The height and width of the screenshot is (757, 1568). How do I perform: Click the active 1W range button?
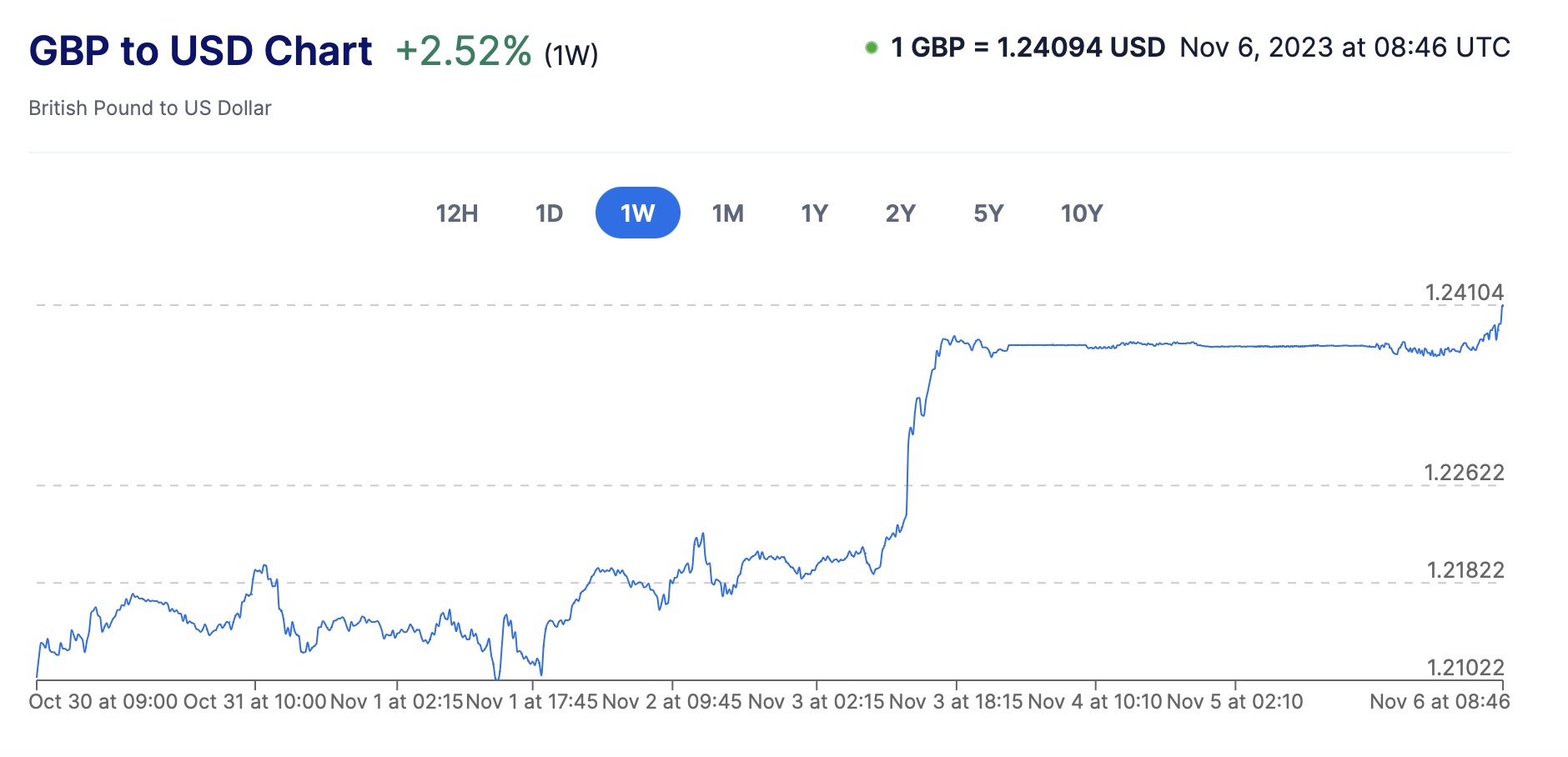(x=638, y=213)
